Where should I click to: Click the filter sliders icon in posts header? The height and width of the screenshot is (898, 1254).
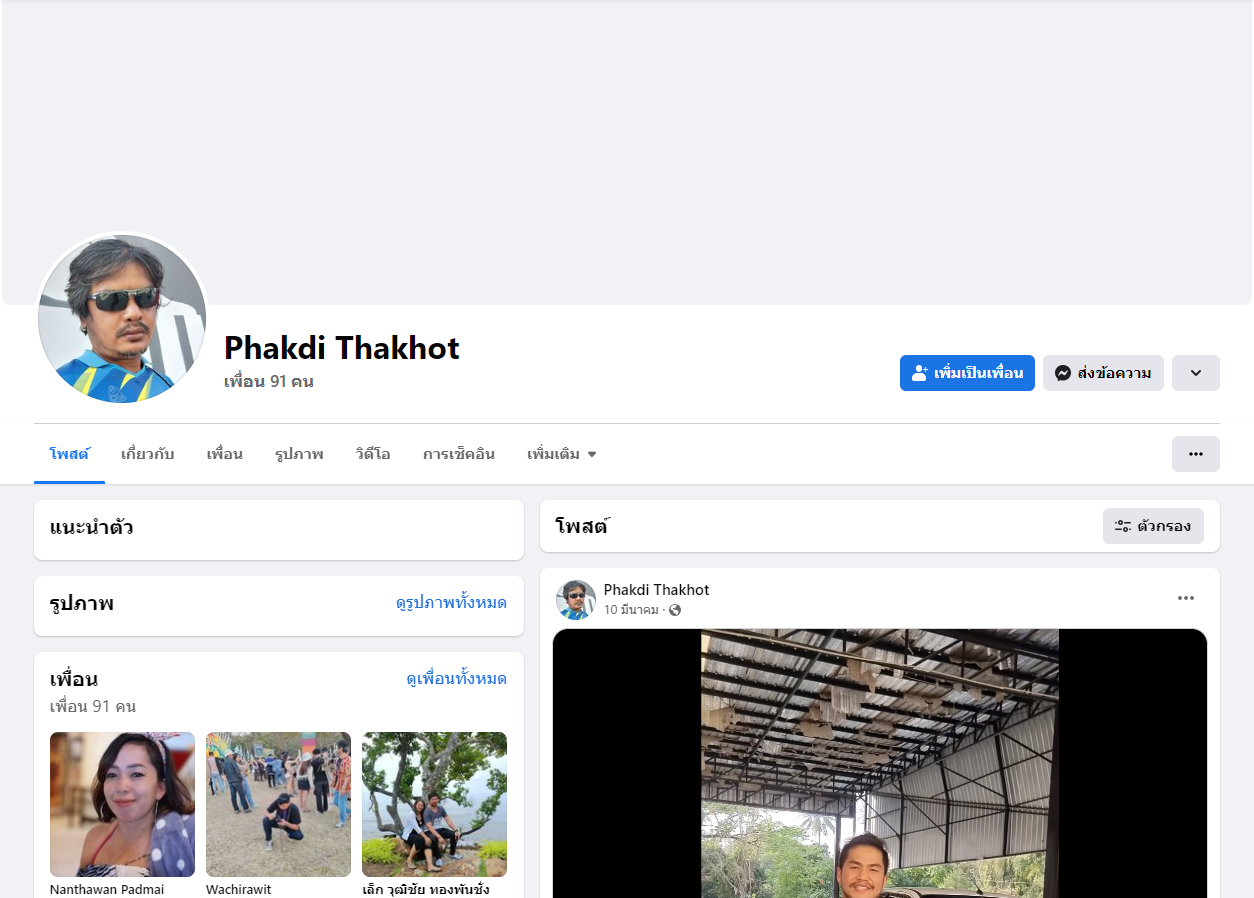(x=1123, y=526)
